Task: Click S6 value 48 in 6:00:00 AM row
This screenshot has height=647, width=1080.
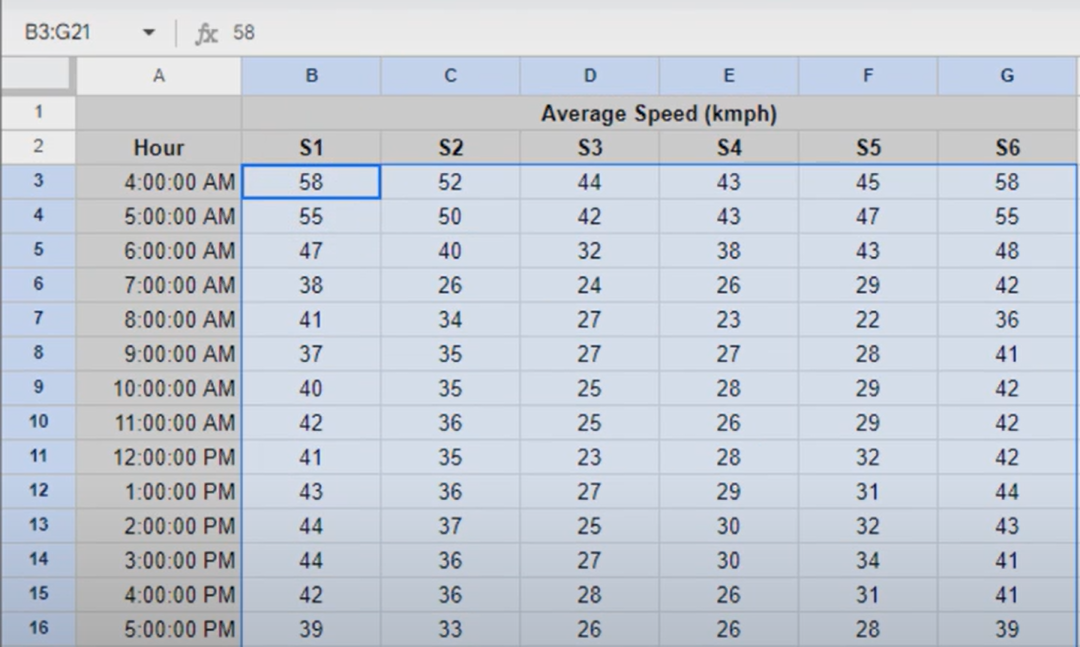Action: coord(1007,251)
